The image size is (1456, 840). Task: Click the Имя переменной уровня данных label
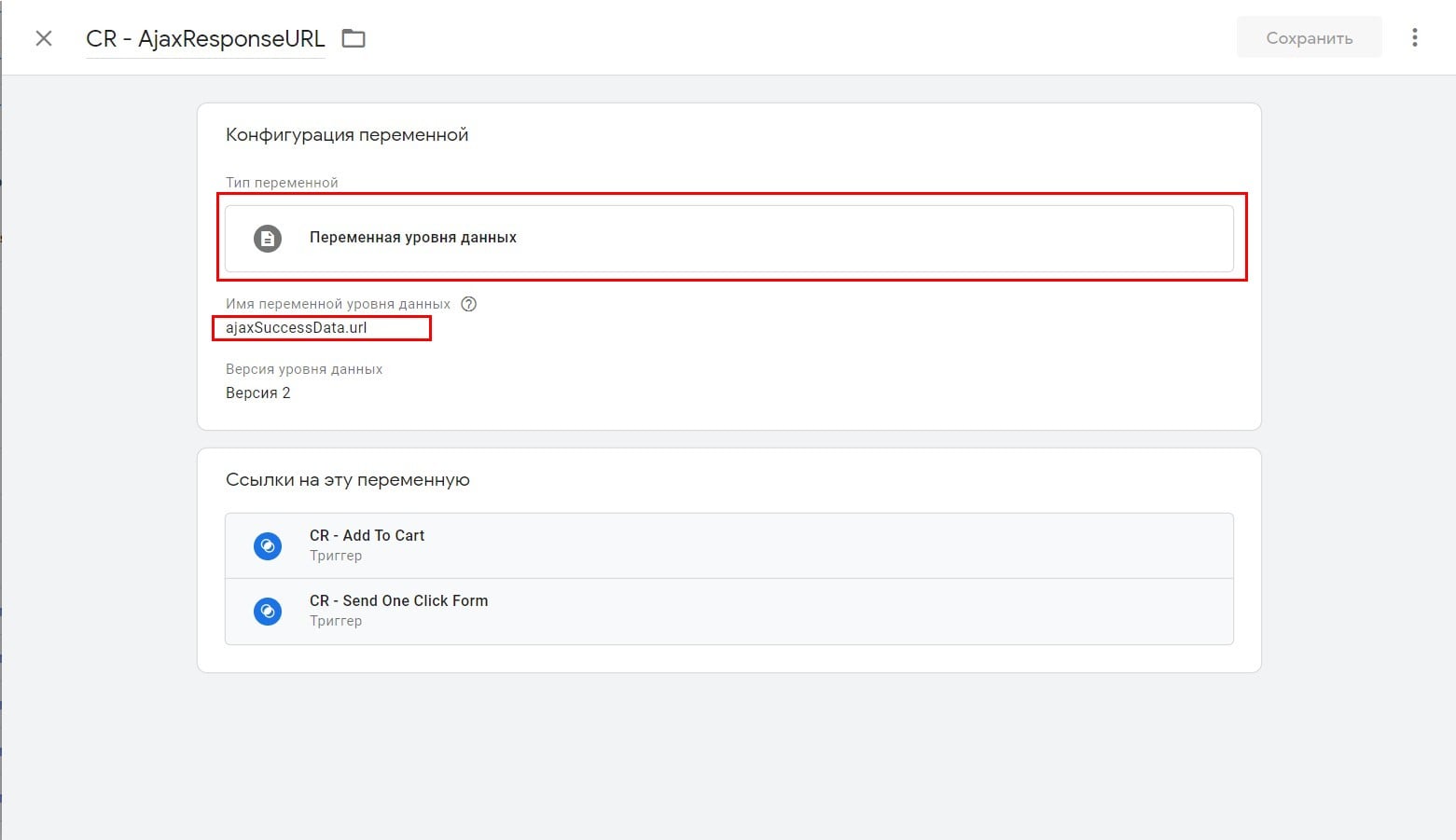pos(338,304)
